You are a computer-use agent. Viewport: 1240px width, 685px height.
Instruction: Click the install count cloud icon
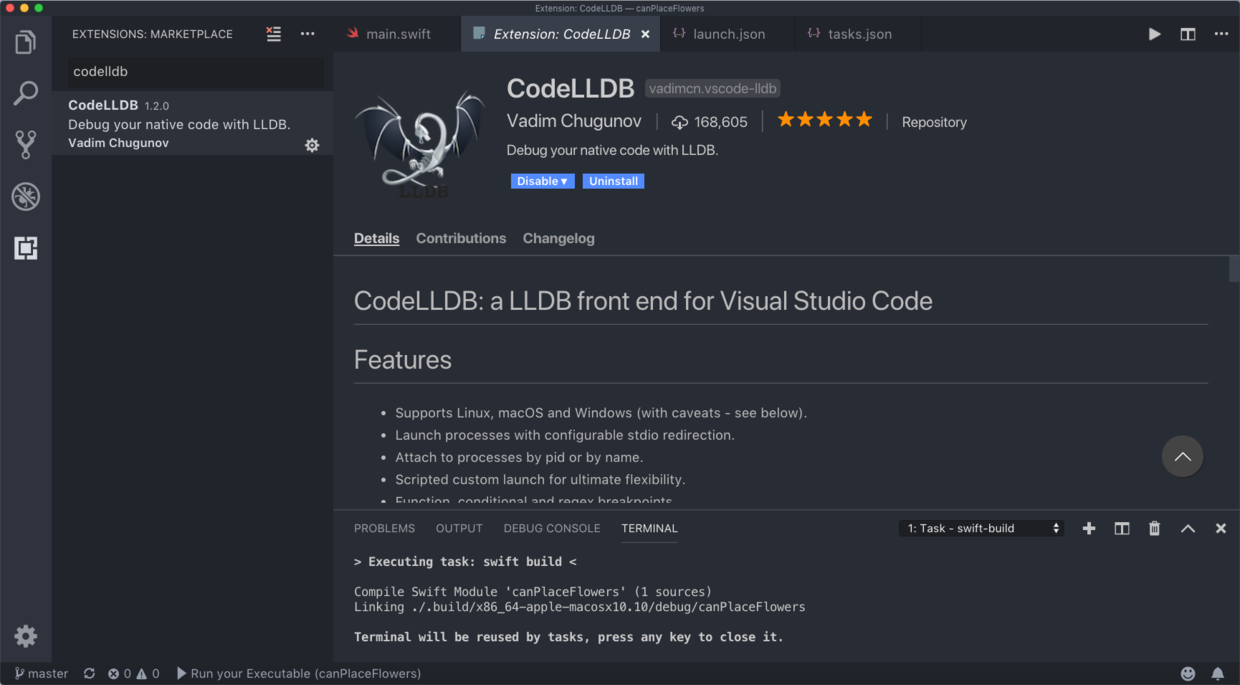(680, 122)
